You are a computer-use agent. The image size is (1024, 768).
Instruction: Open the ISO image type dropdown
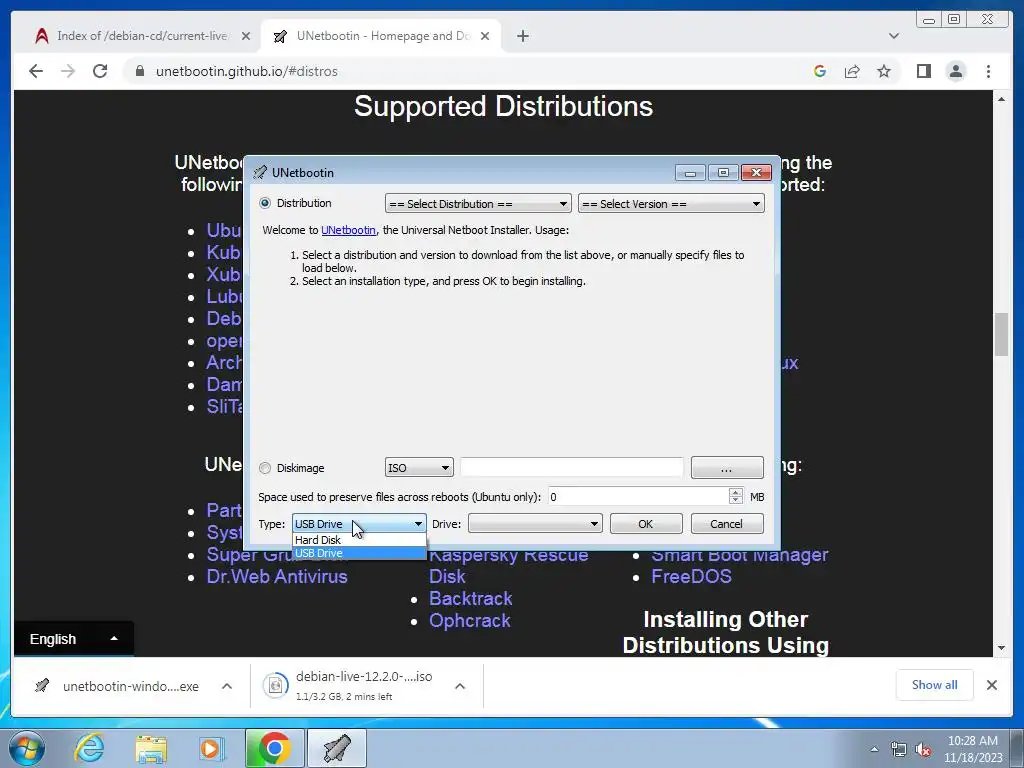coord(419,468)
